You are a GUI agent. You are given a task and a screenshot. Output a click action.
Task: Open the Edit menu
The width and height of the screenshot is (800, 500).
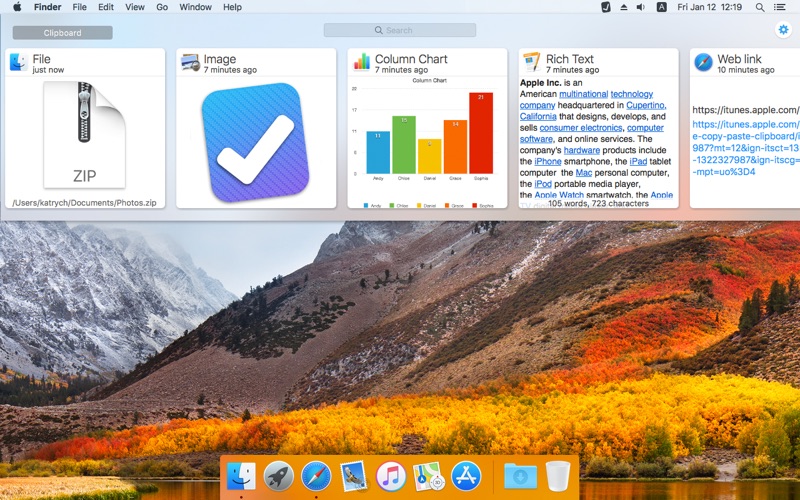click(105, 7)
